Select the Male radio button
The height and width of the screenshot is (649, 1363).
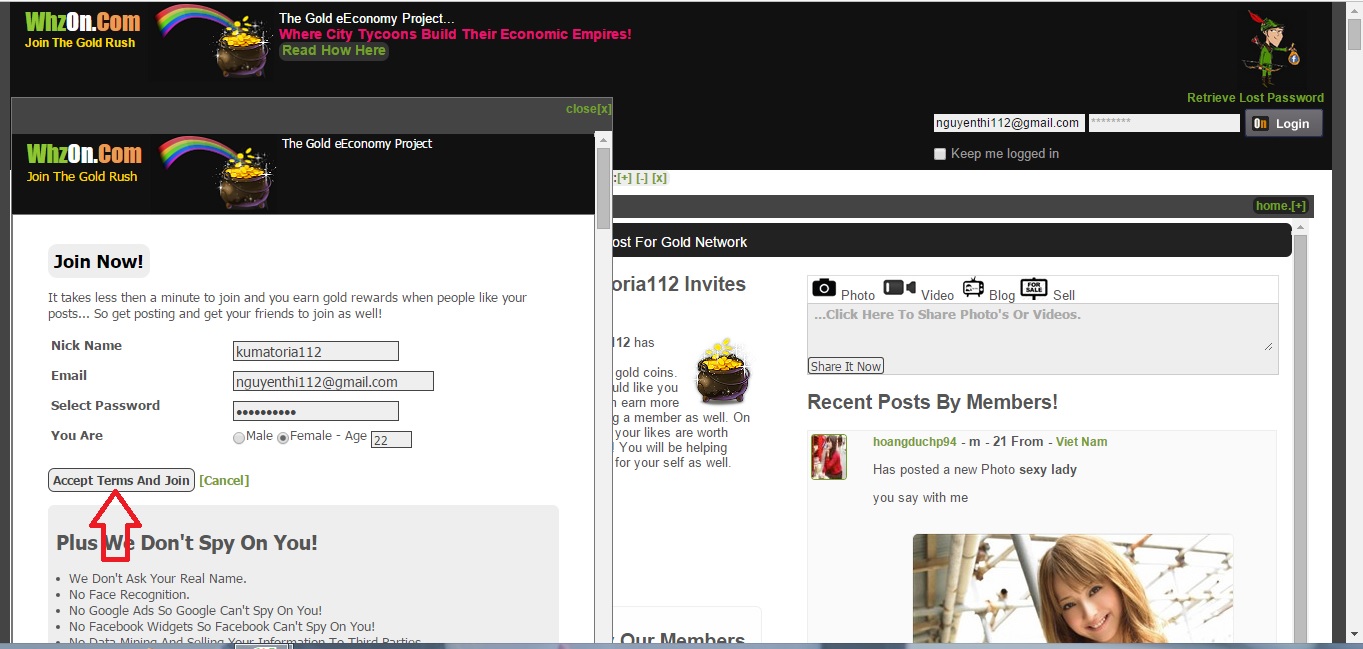[239, 437]
